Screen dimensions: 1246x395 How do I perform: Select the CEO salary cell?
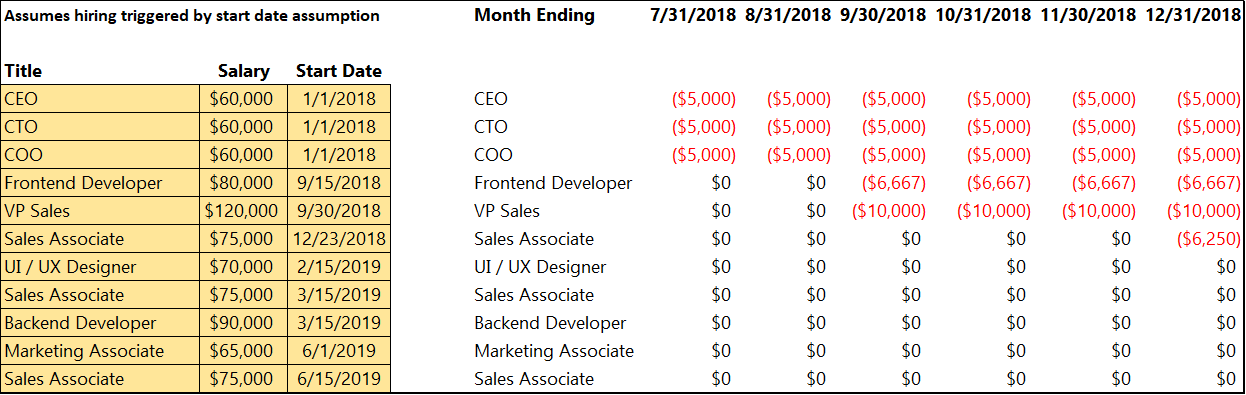[245, 99]
